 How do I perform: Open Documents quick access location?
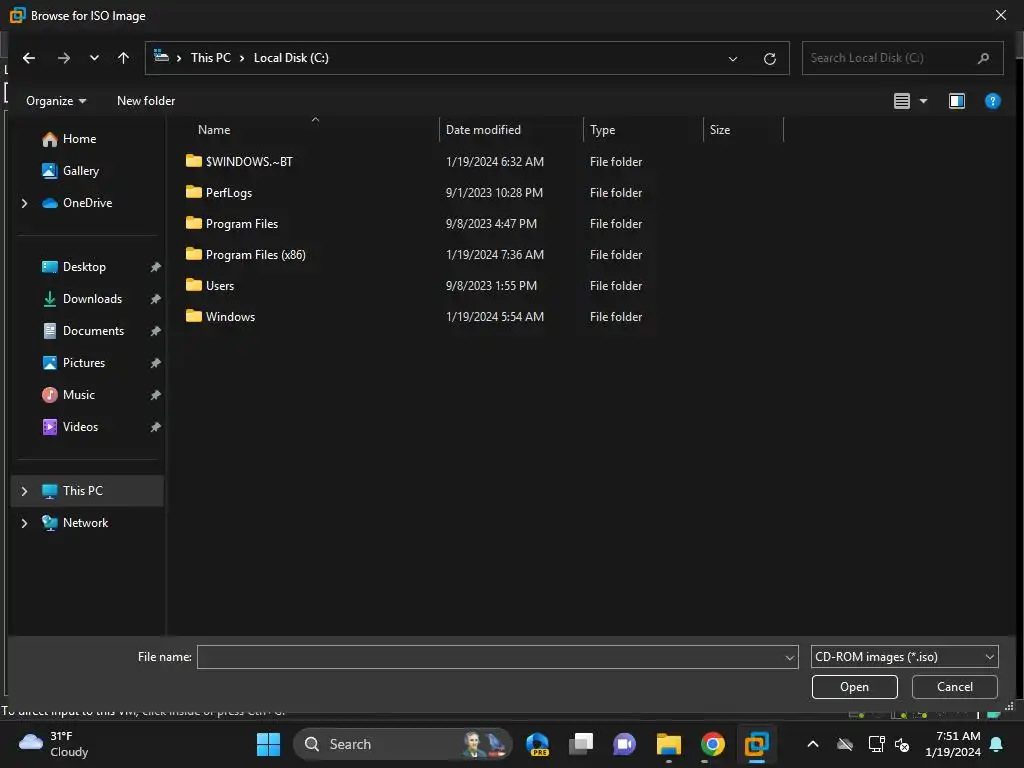pyautogui.click(x=93, y=331)
